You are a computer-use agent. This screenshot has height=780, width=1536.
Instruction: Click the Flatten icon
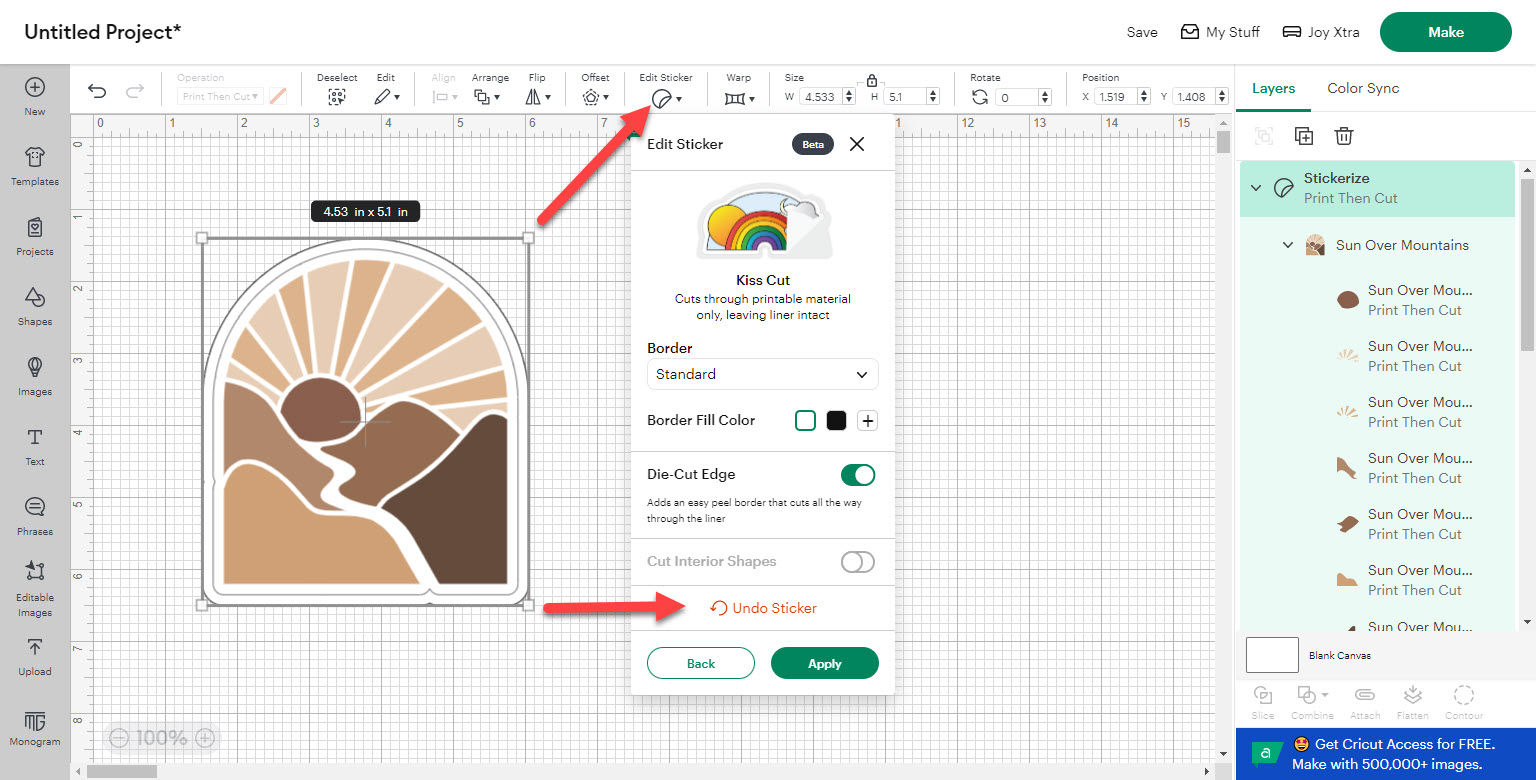pos(1413,694)
